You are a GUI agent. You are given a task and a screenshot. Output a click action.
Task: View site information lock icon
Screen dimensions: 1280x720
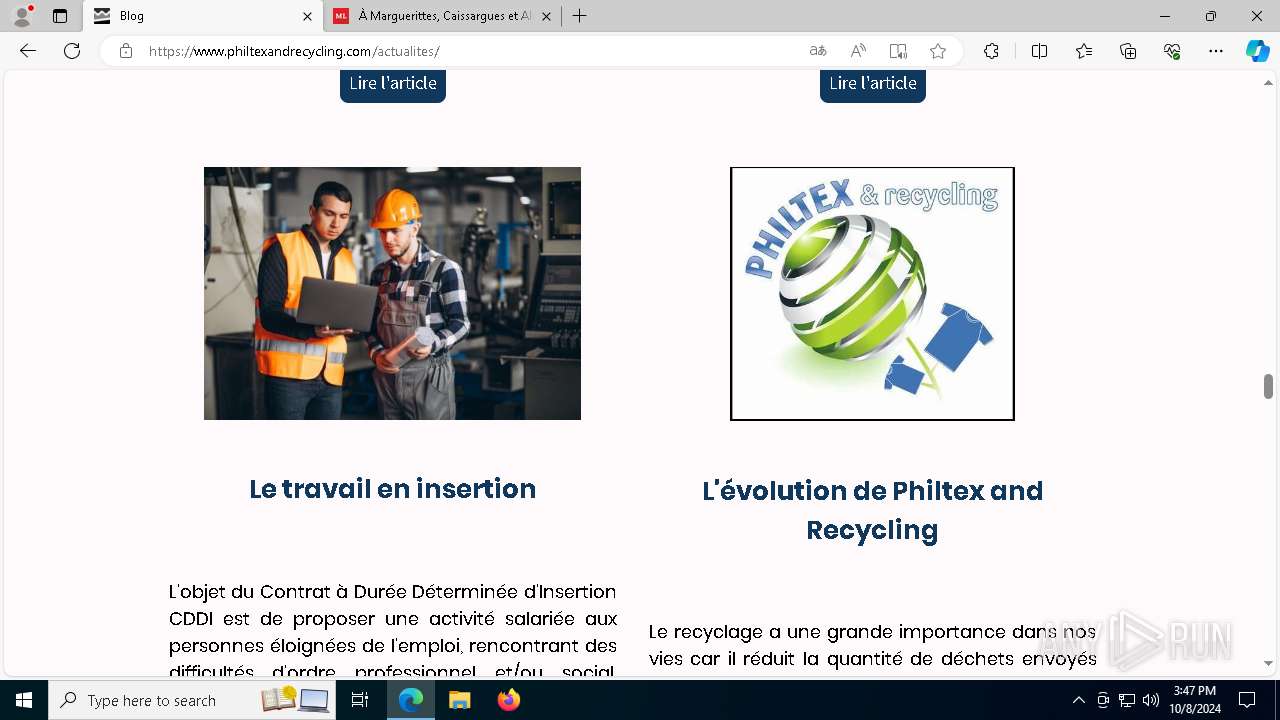tap(126, 51)
